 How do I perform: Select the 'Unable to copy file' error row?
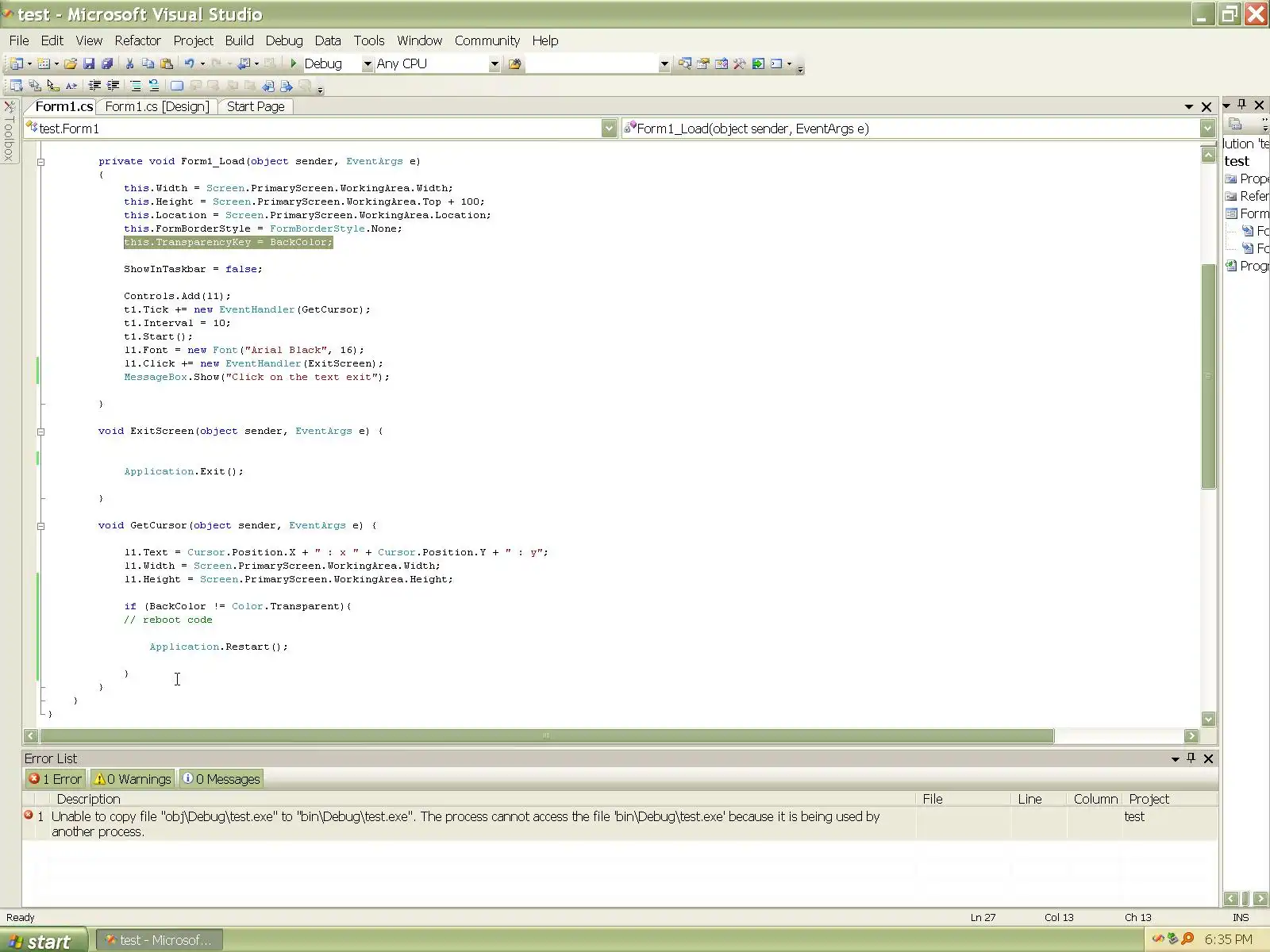620,823
